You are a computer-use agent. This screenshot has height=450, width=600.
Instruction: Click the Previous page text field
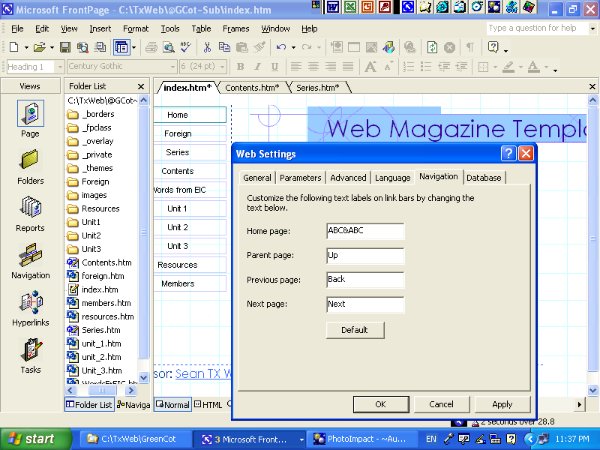(365, 280)
